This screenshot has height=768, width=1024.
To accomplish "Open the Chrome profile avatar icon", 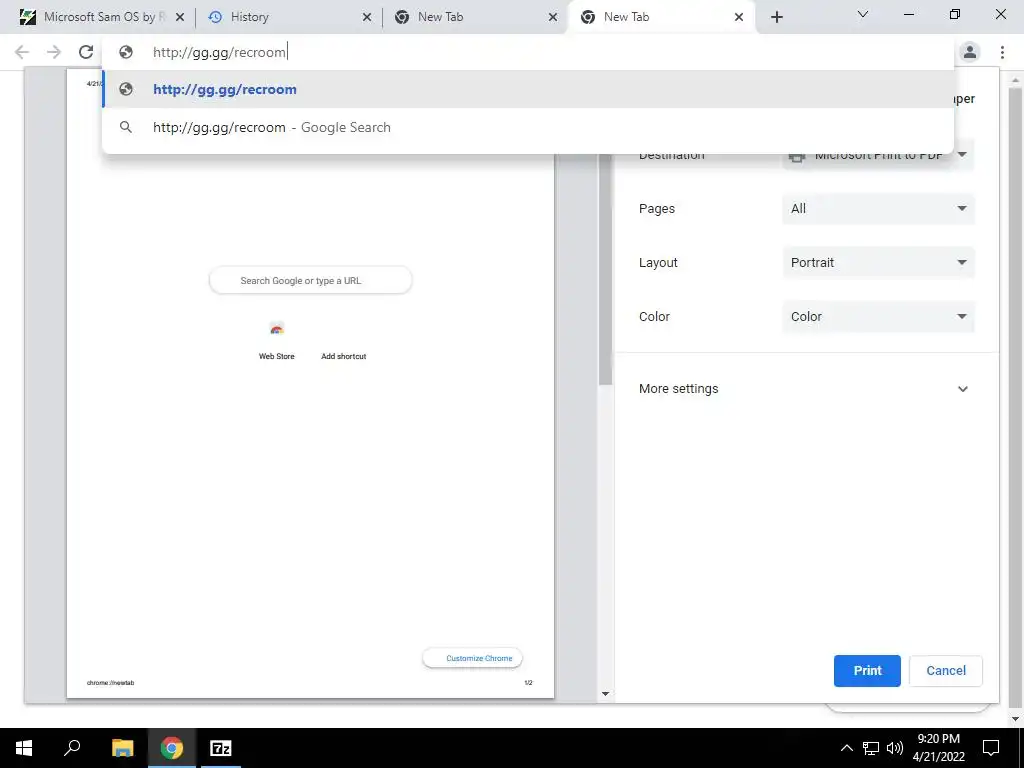I will click(x=970, y=52).
